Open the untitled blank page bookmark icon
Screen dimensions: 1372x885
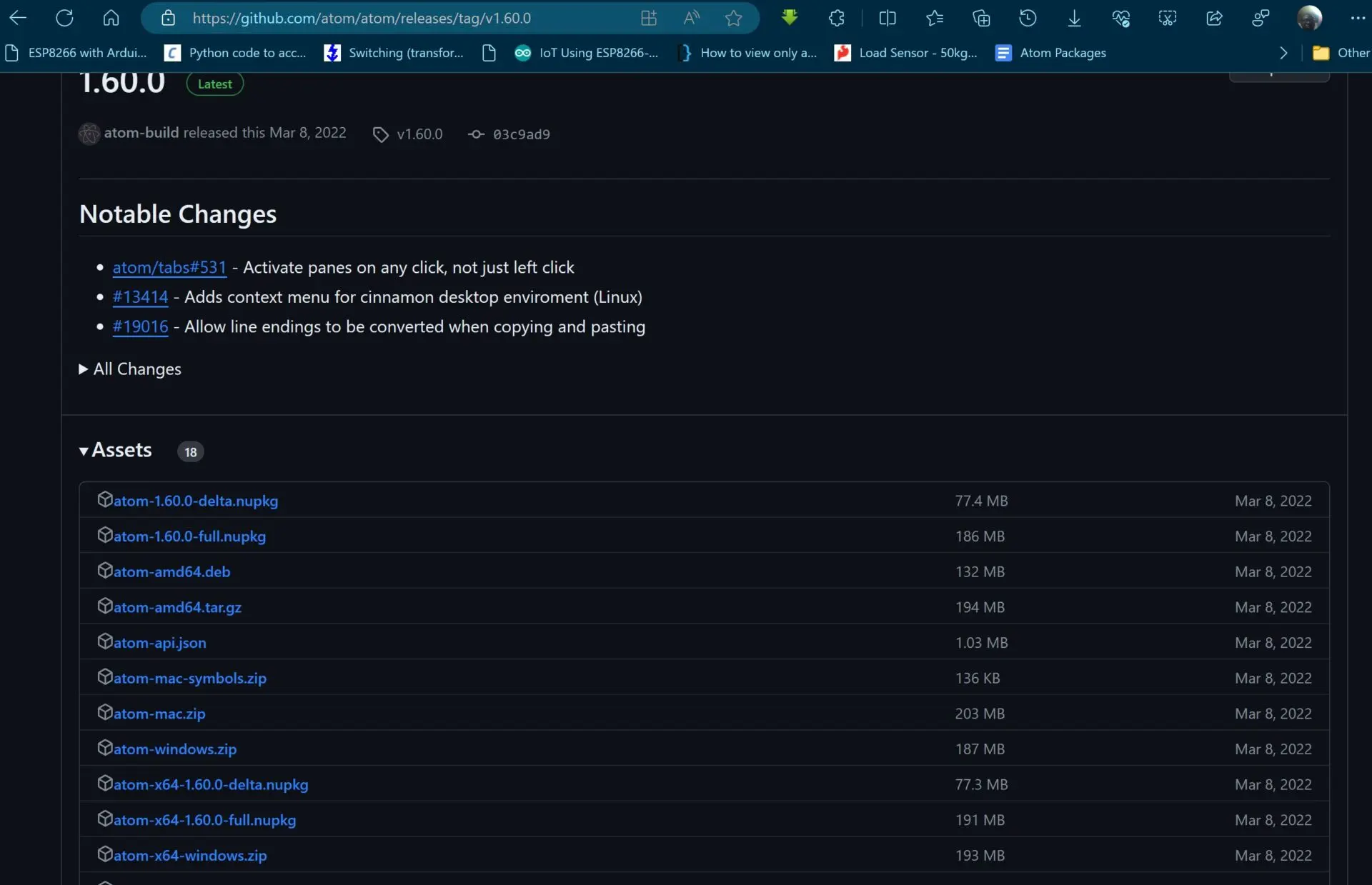[x=489, y=53]
